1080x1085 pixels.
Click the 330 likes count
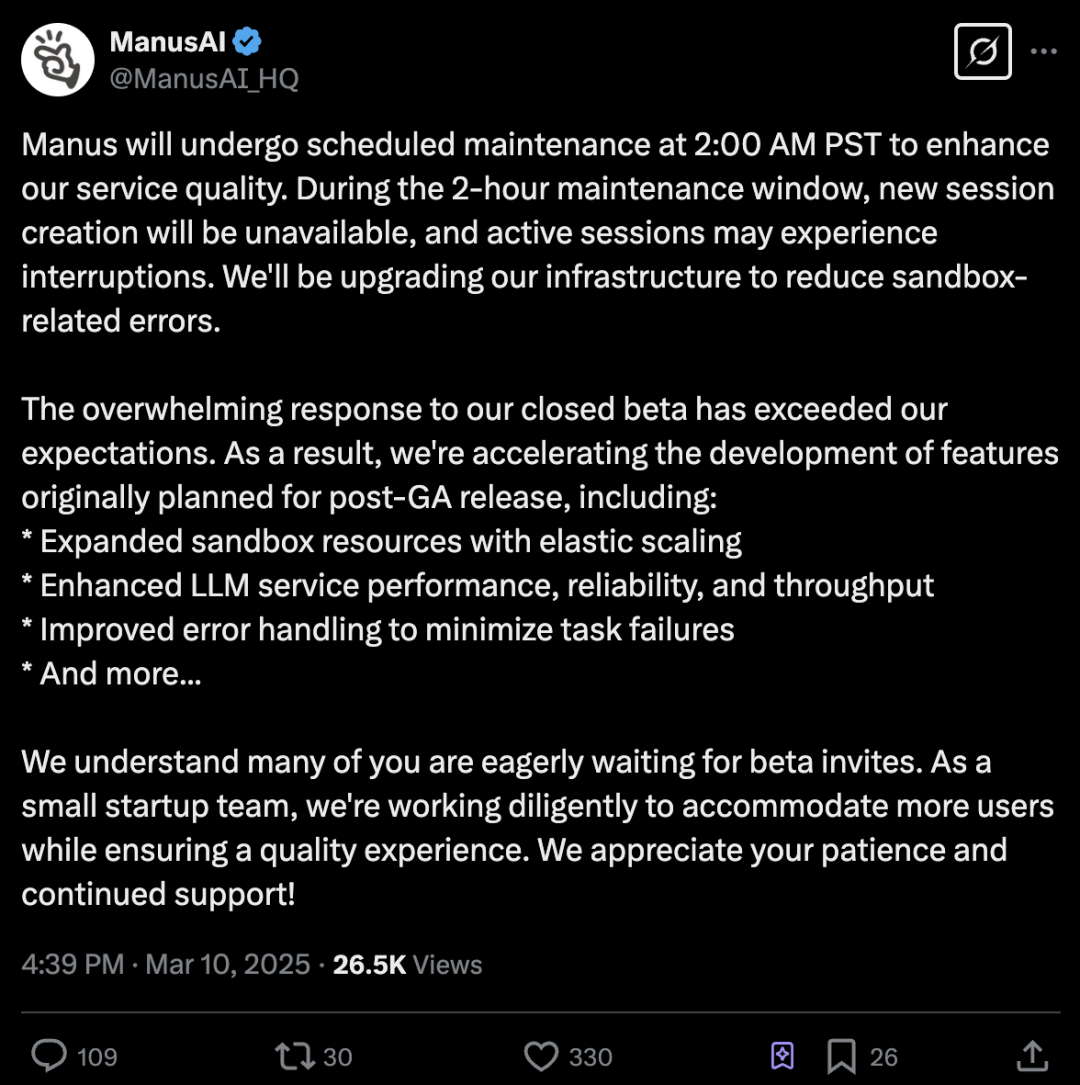click(x=590, y=1057)
